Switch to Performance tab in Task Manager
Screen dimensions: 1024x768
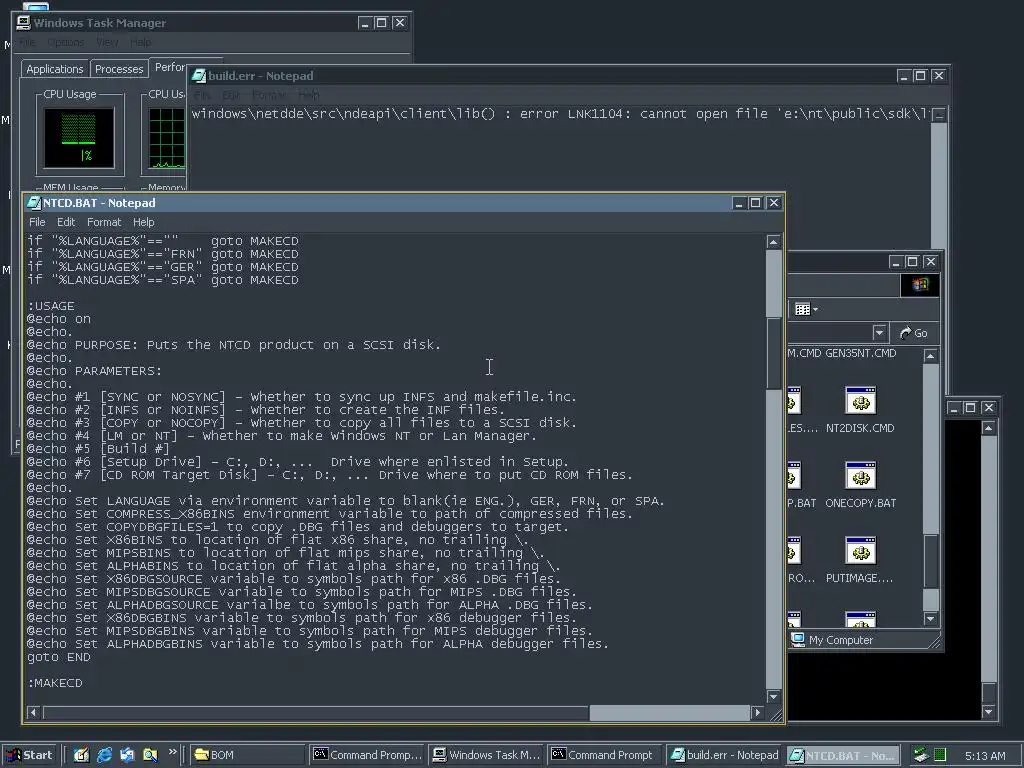pos(168,67)
